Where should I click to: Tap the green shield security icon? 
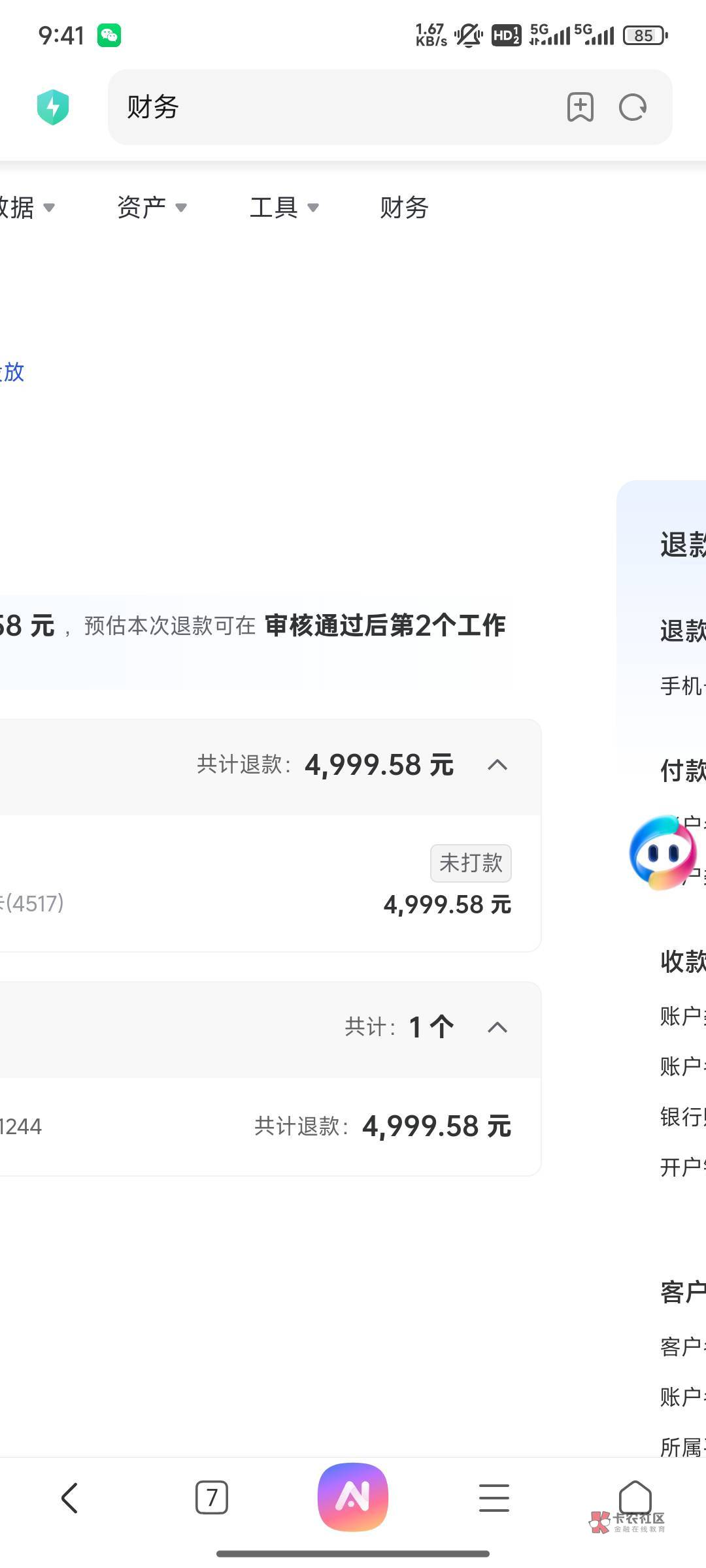[53, 107]
